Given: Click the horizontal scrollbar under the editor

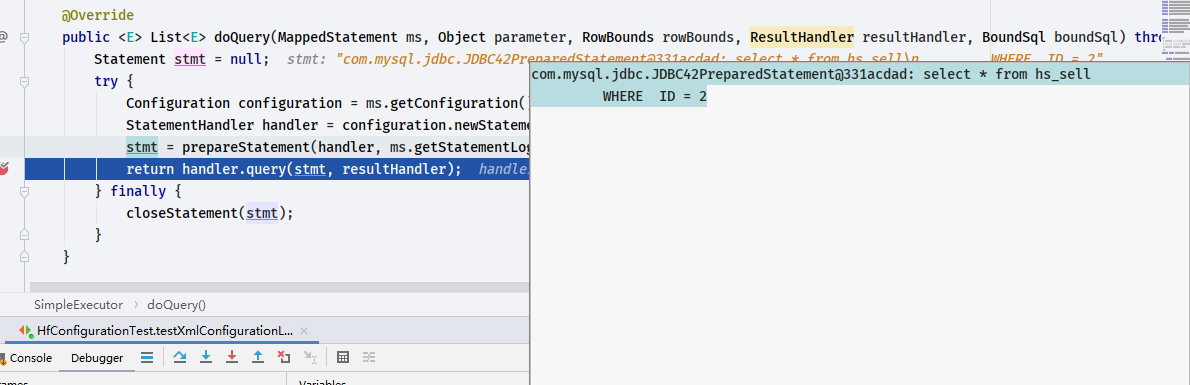Looking at the screenshot, I should tap(277, 287).
